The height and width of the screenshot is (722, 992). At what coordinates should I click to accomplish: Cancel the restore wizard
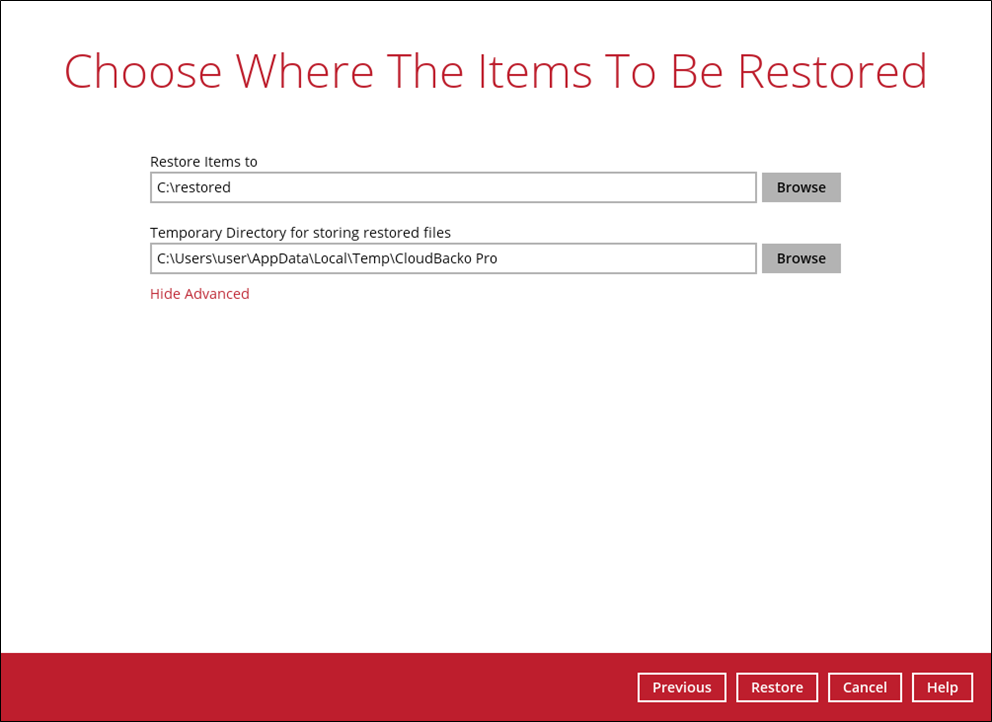tap(865, 687)
